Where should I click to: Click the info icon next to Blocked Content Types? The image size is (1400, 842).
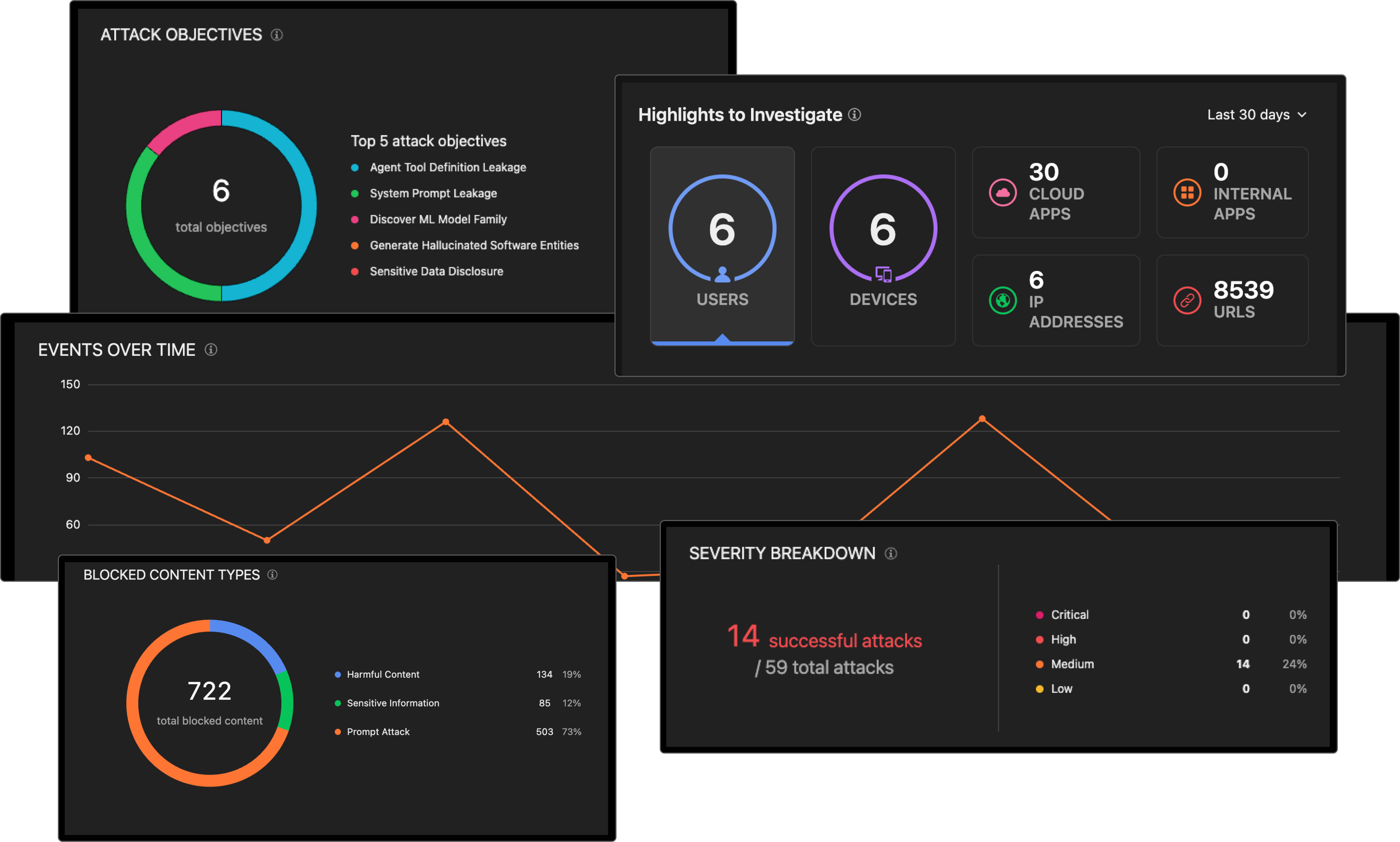[272, 575]
